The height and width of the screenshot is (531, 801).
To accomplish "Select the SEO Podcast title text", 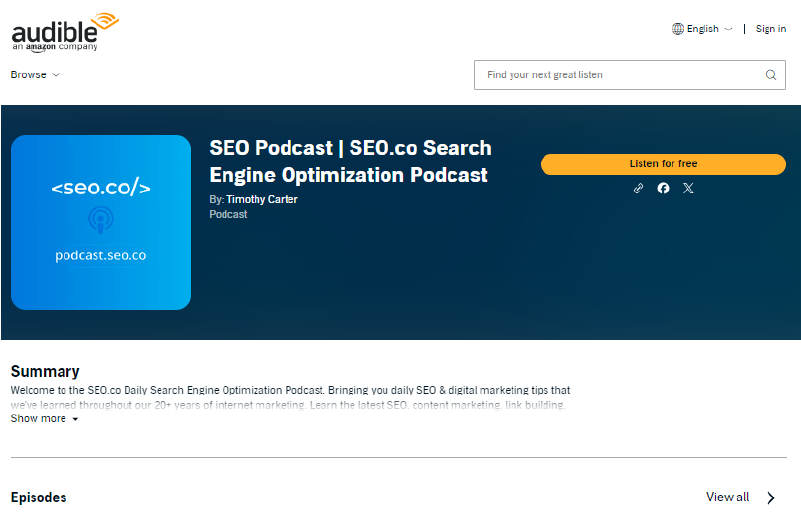I will 350,161.
